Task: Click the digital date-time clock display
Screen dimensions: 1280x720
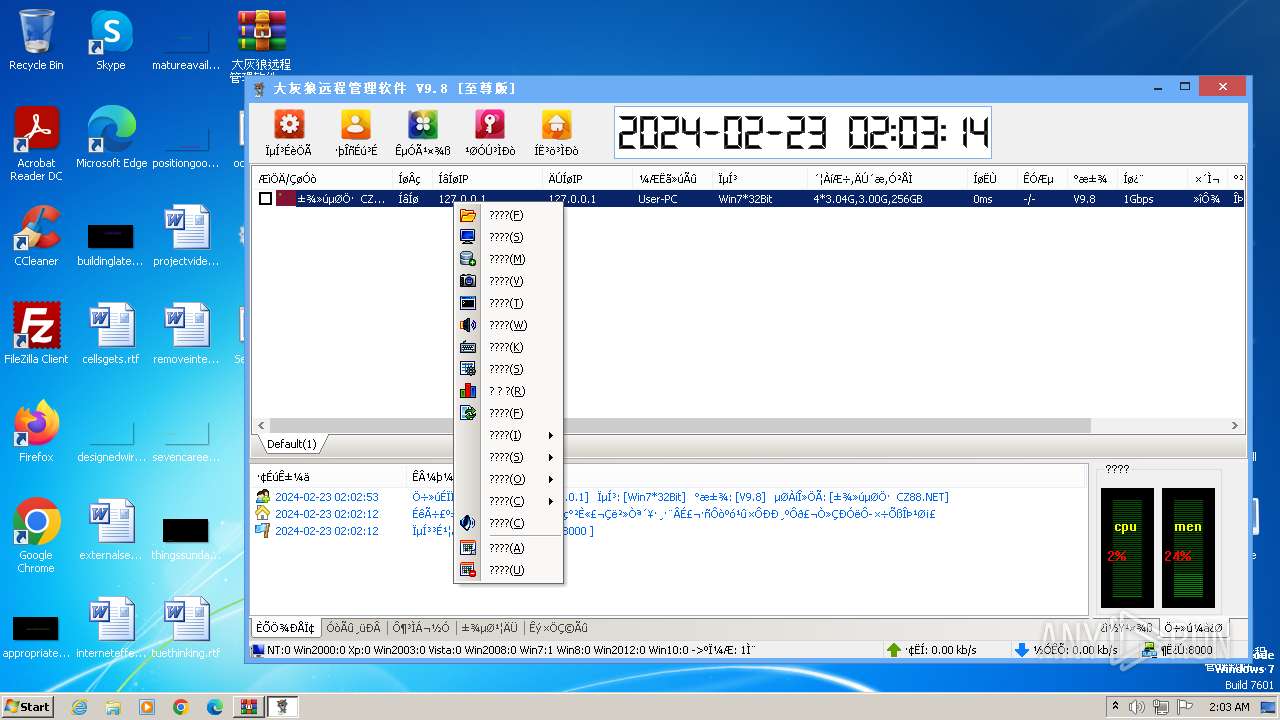Action: coord(803,132)
